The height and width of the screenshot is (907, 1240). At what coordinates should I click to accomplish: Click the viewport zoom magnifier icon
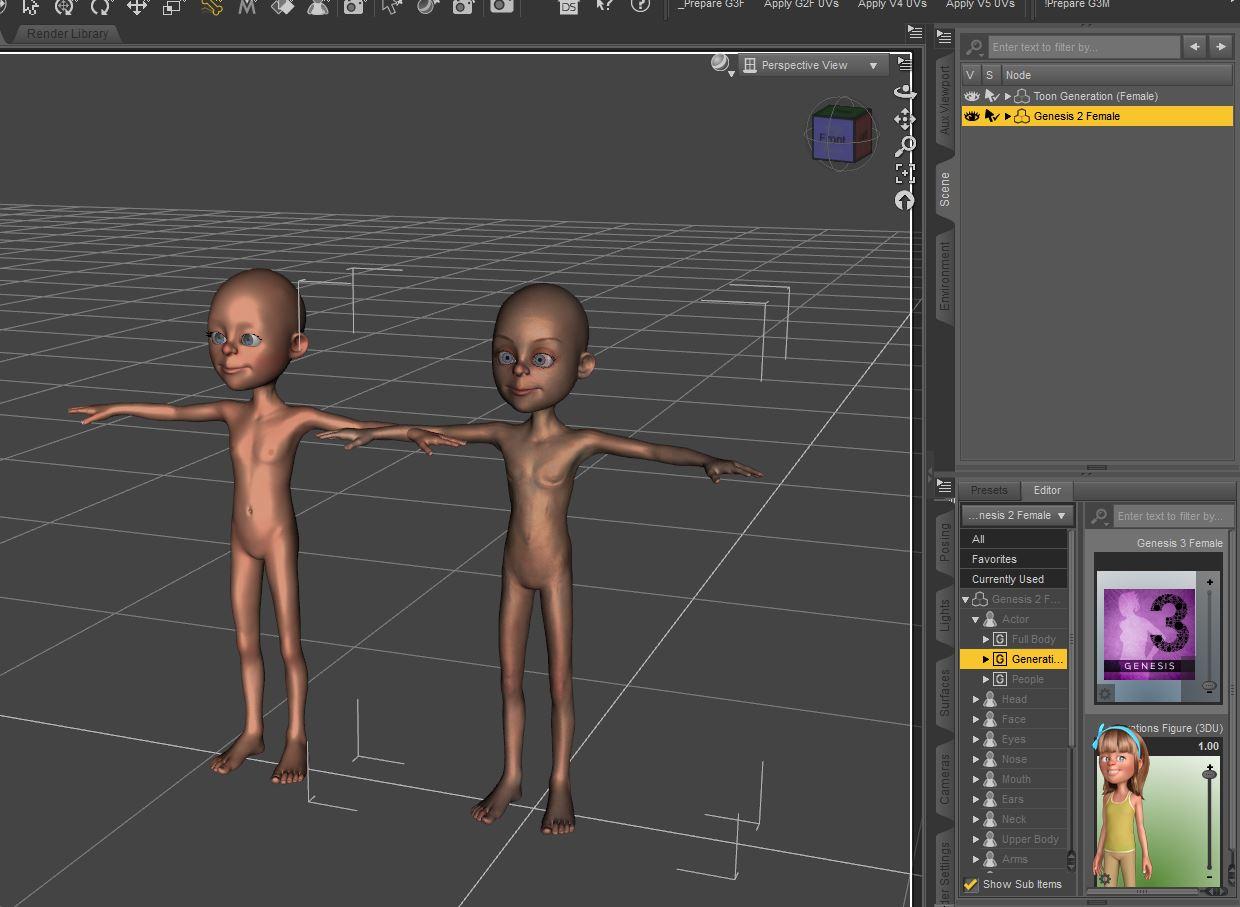[904, 147]
